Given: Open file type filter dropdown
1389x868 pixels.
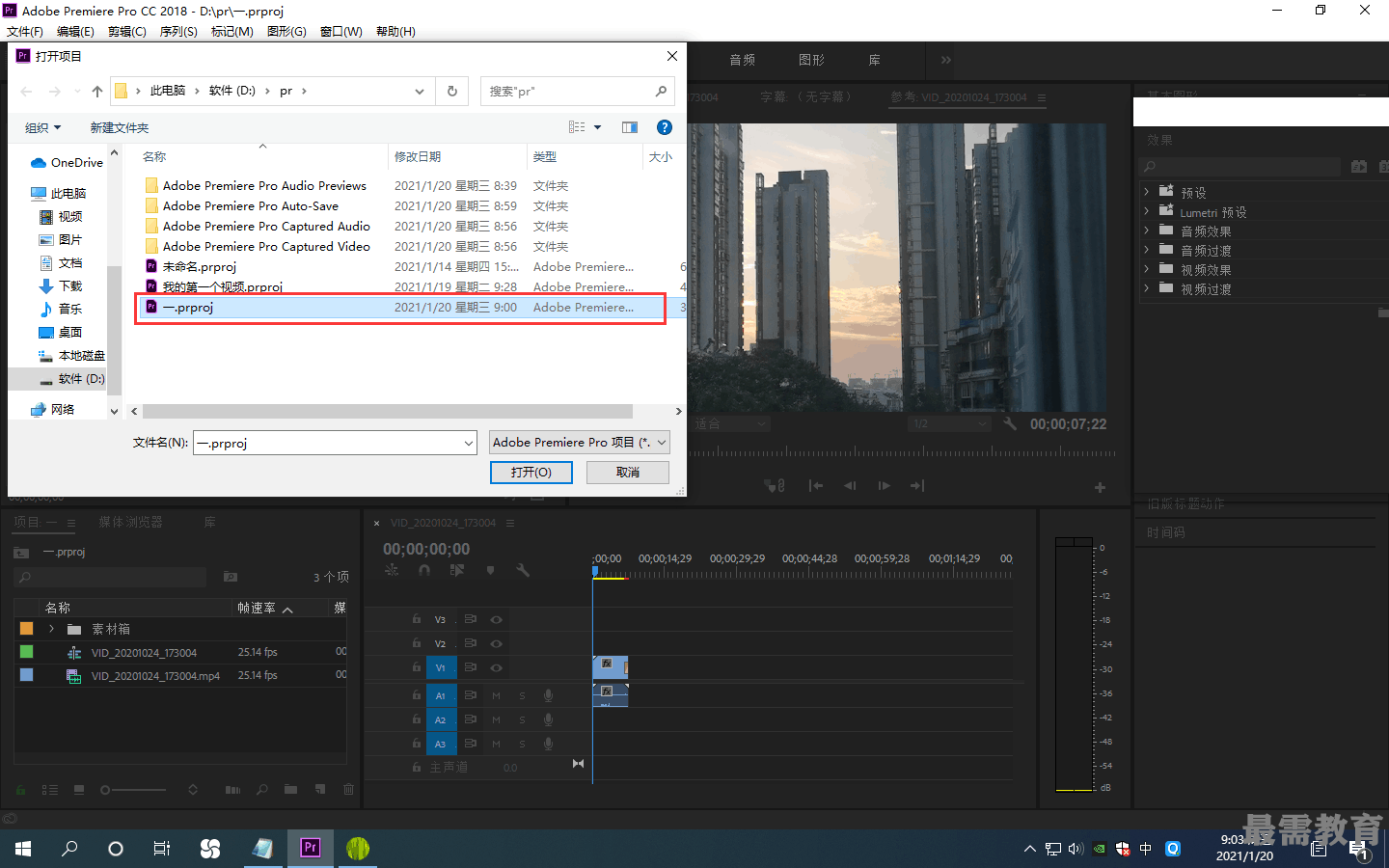Looking at the screenshot, I should [x=580, y=442].
